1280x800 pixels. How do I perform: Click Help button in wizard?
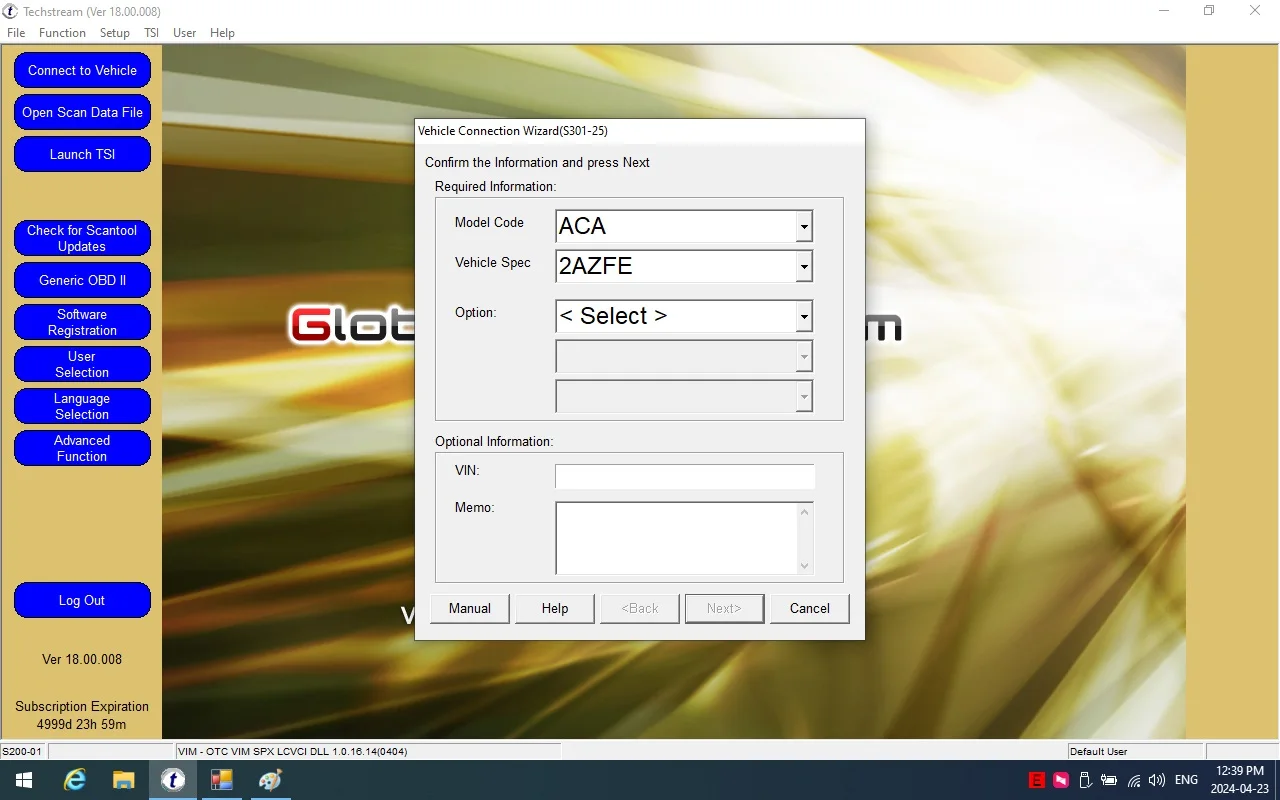(555, 608)
